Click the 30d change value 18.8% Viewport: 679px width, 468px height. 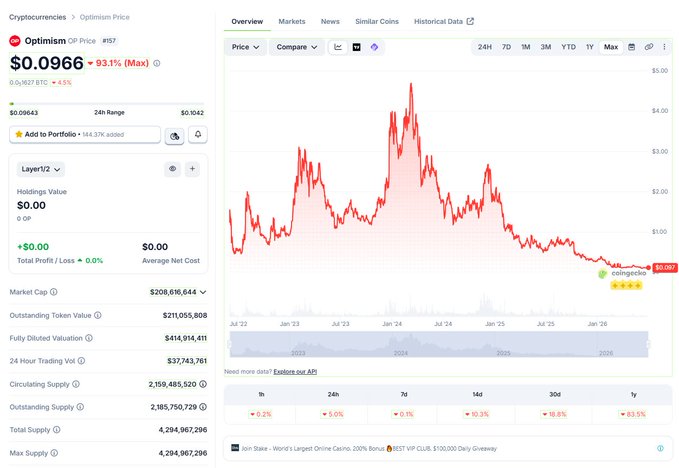pos(554,414)
